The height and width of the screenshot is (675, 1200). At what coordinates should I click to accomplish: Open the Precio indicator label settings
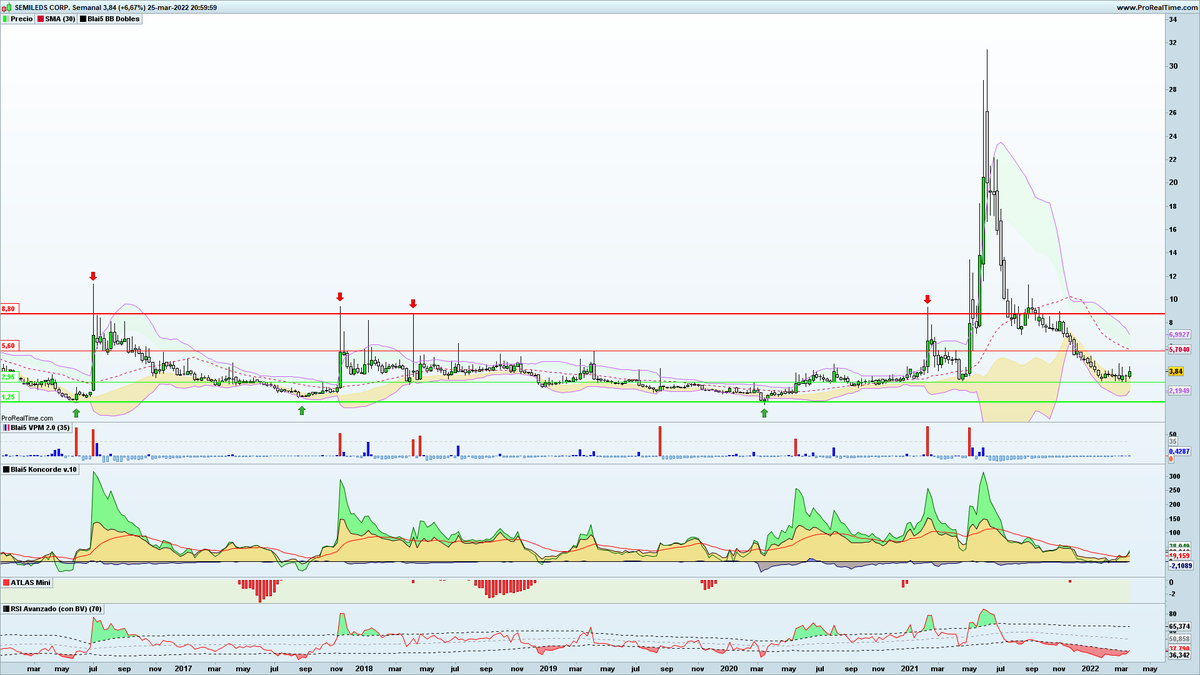pyautogui.click(x=19, y=19)
